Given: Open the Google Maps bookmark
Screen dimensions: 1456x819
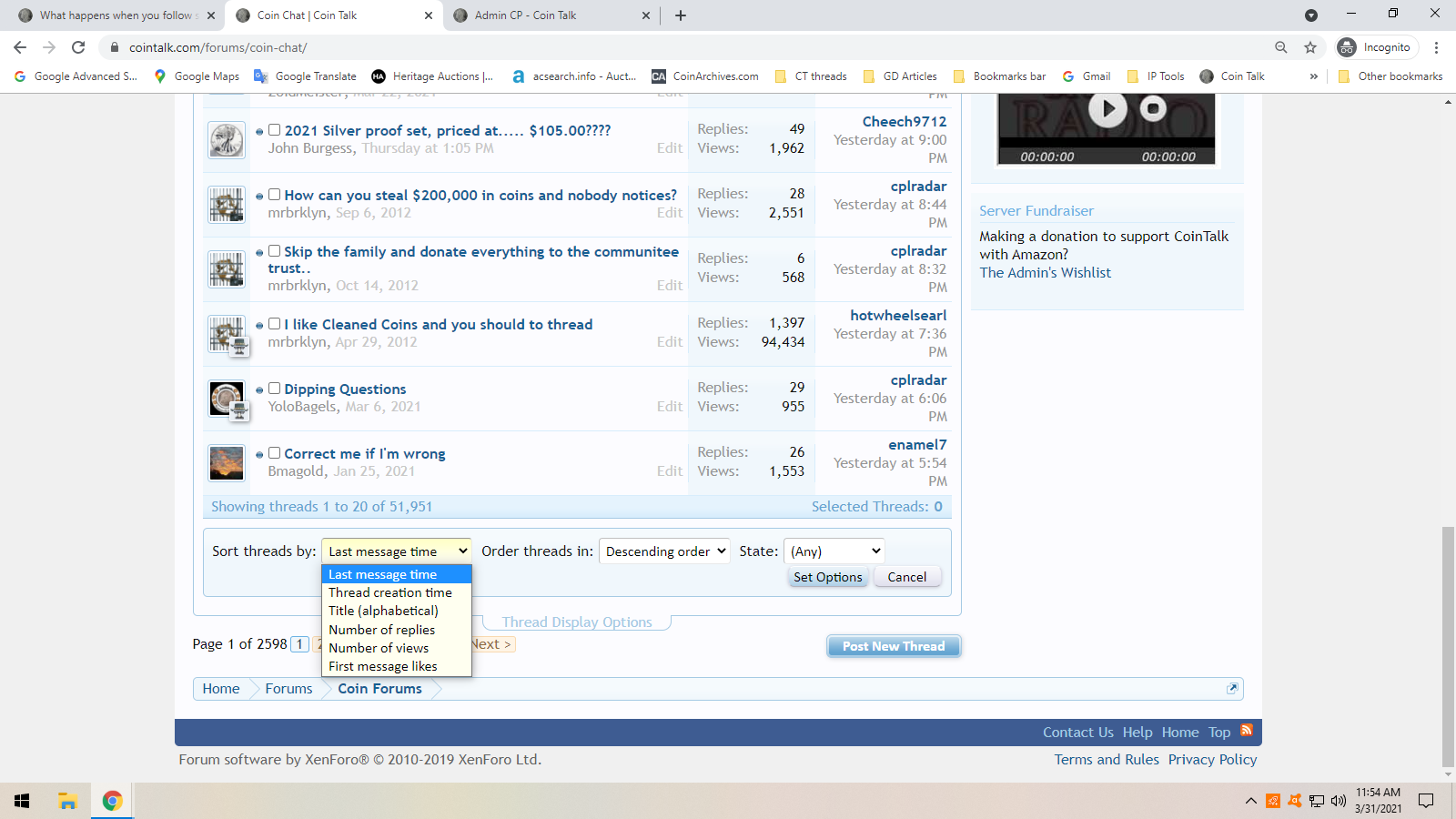Looking at the screenshot, I should [x=197, y=76].
